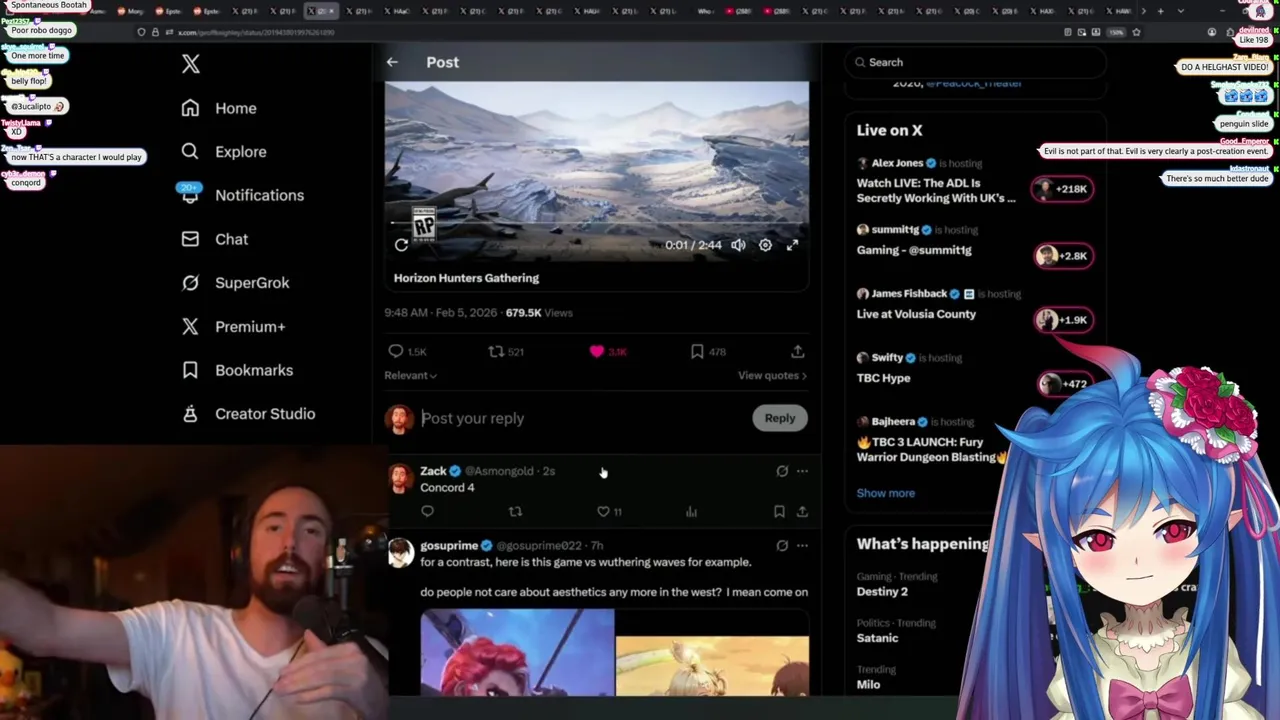The image size is (1280, 720).
Task: Open replies count 1.5K
Action: 407,352
